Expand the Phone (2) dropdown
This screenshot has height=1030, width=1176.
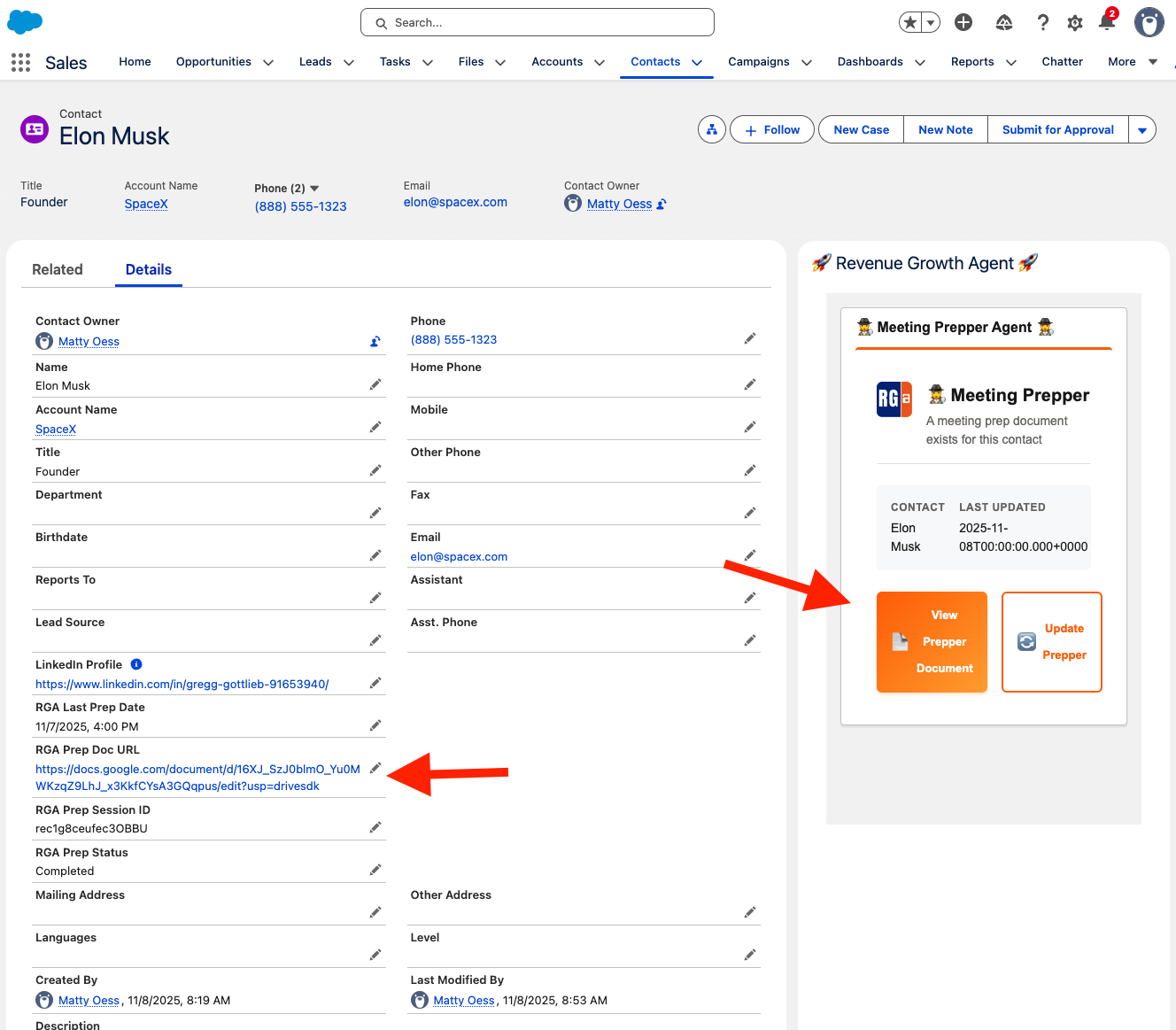pos(314,188)
